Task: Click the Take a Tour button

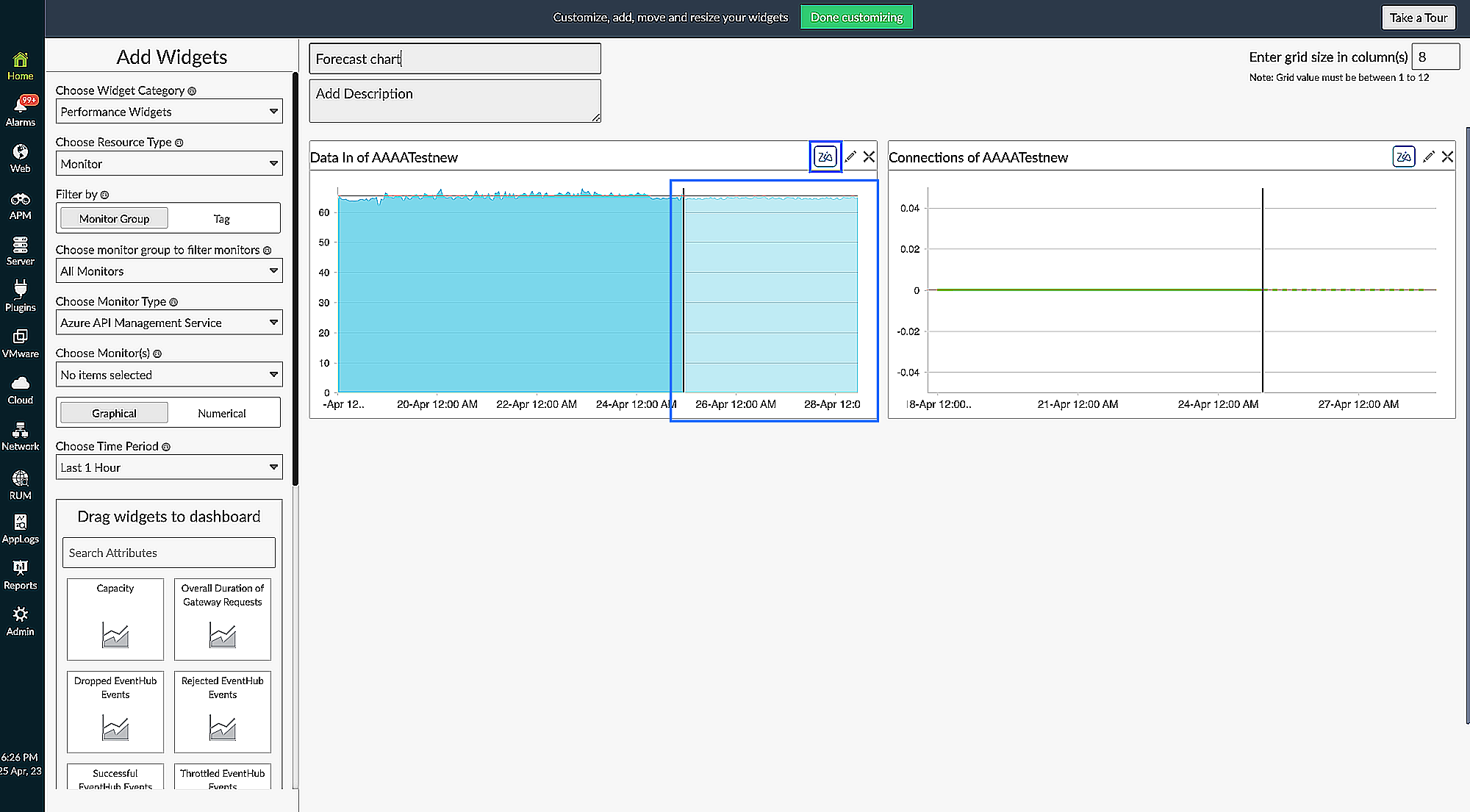Action: point(1418,17)
